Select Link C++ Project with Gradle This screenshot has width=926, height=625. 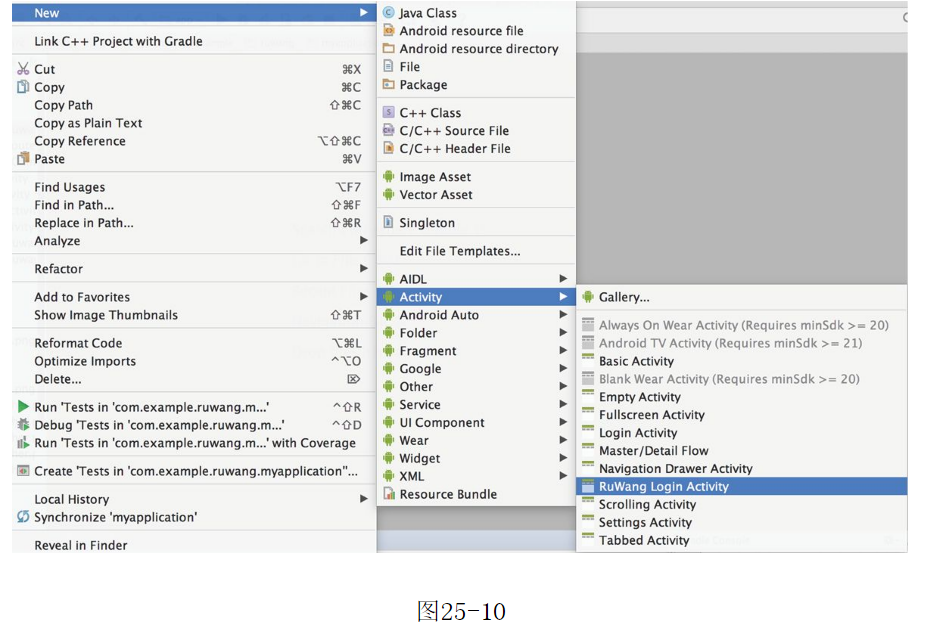tap(118, 41)
